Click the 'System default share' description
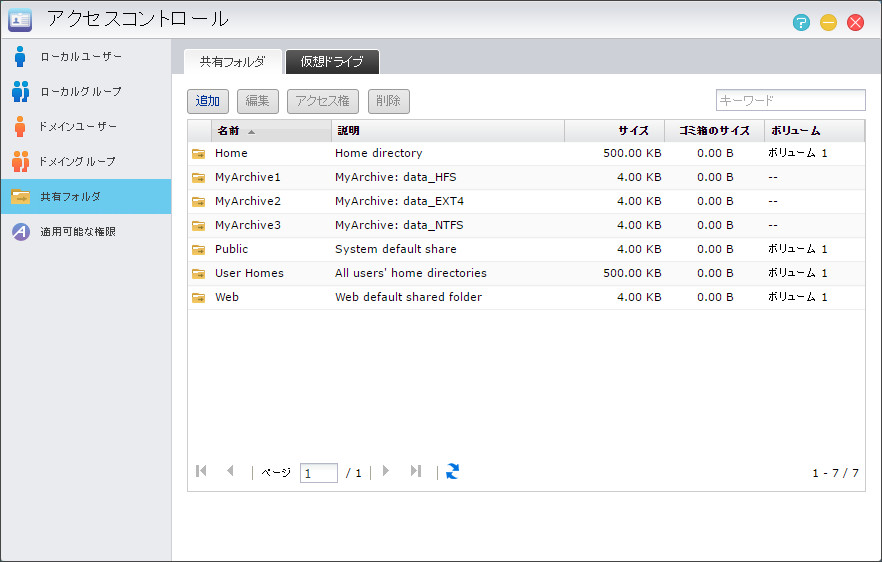 point(395,249)
